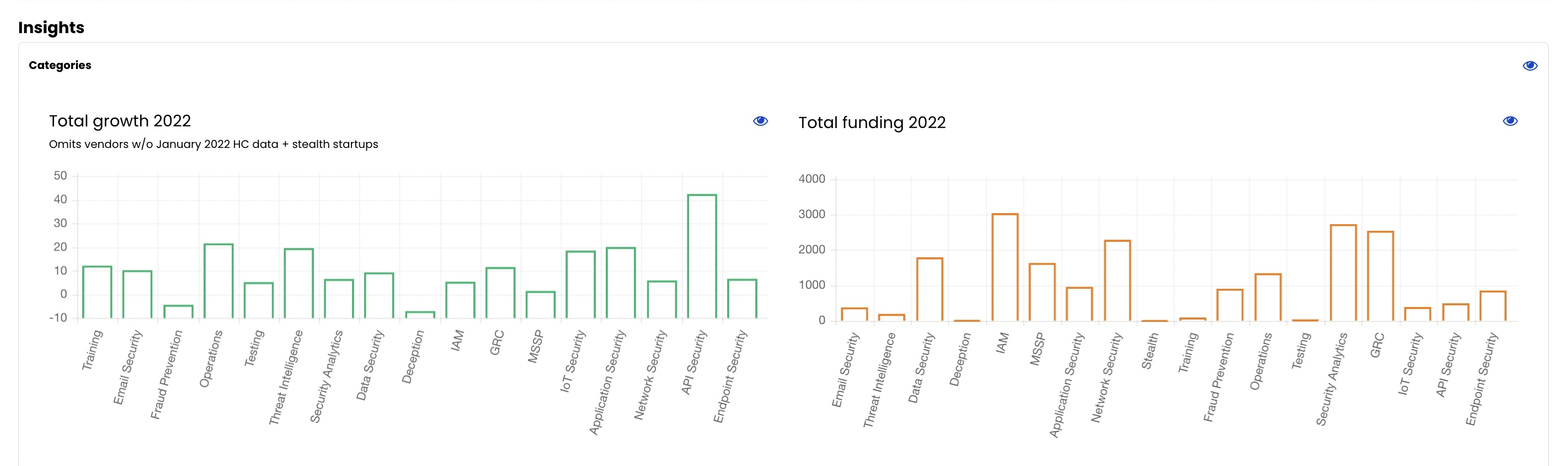Select the Threat Intelligence growth bar
This screenshot has height=466, width=1568.
coord(299,283)
